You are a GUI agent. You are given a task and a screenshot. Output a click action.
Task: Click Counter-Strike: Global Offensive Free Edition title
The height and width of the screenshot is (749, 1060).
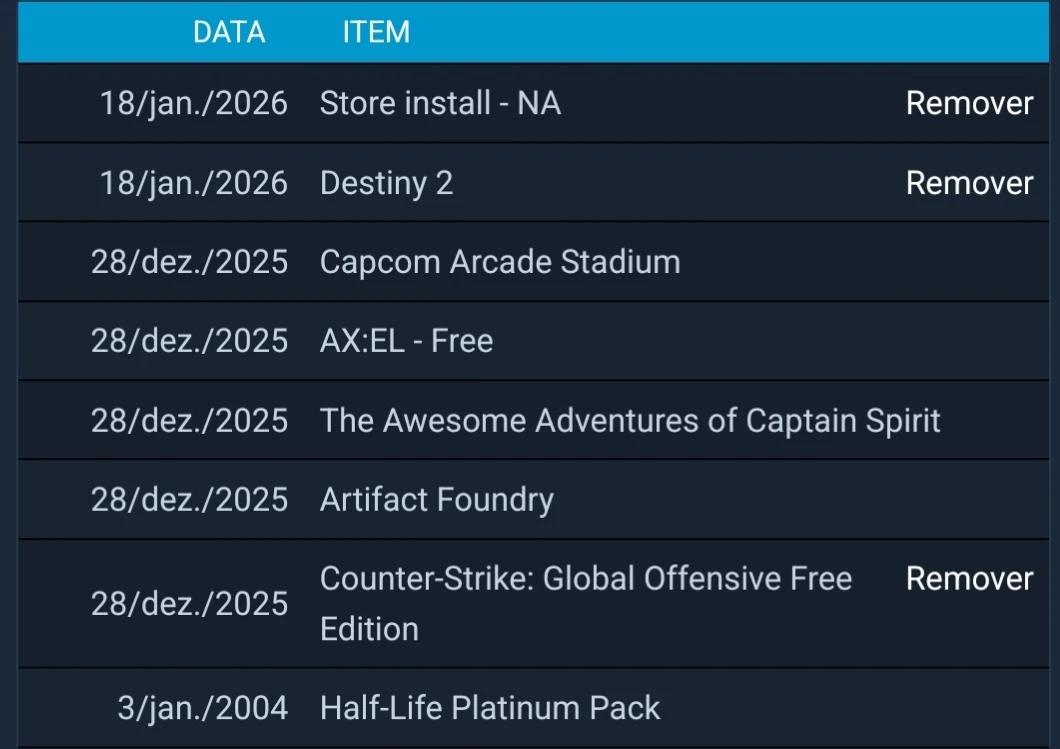pyautogui.click(x=585, y=579)
